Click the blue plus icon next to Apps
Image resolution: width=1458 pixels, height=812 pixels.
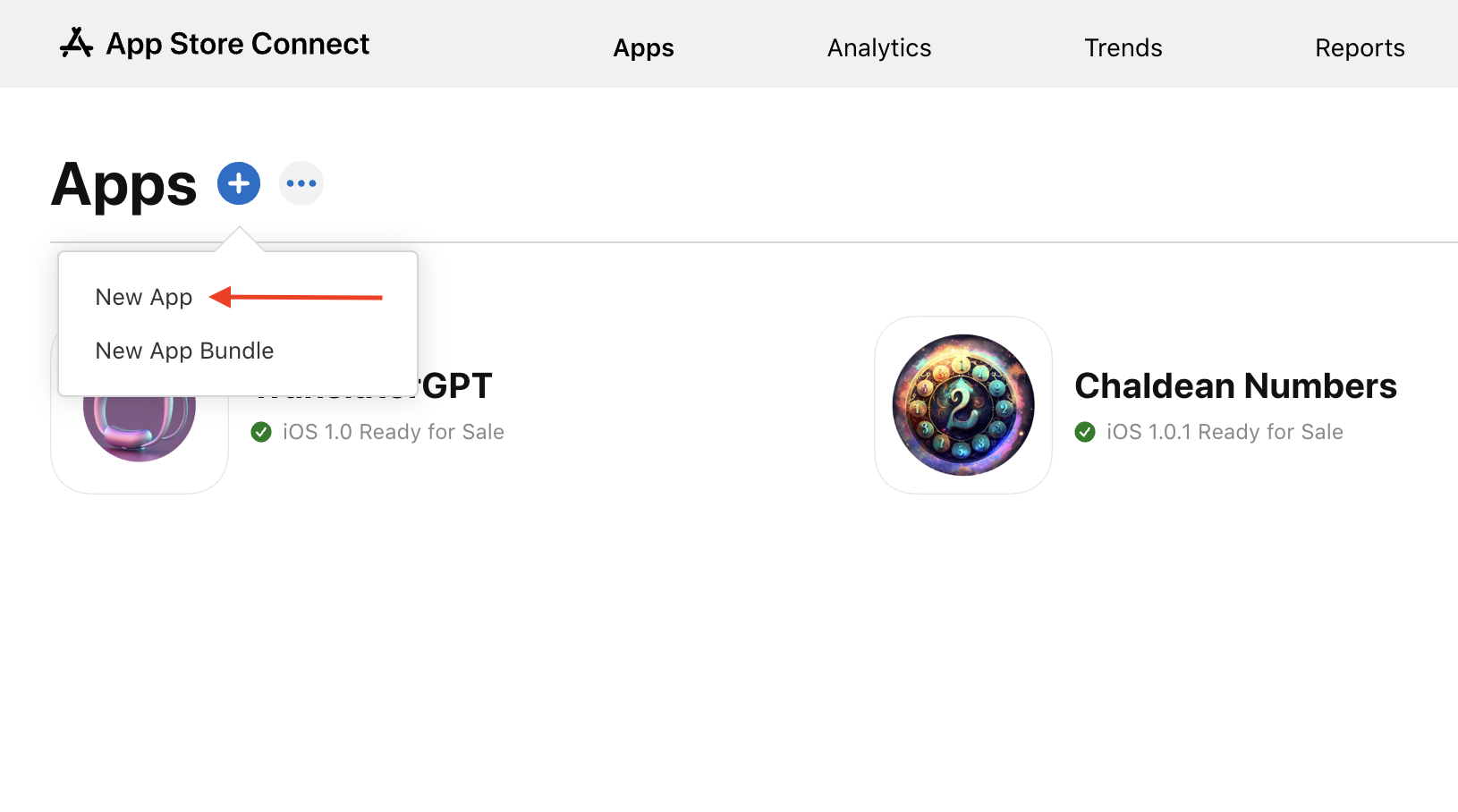pyautogui.click(x=238, y=182)
